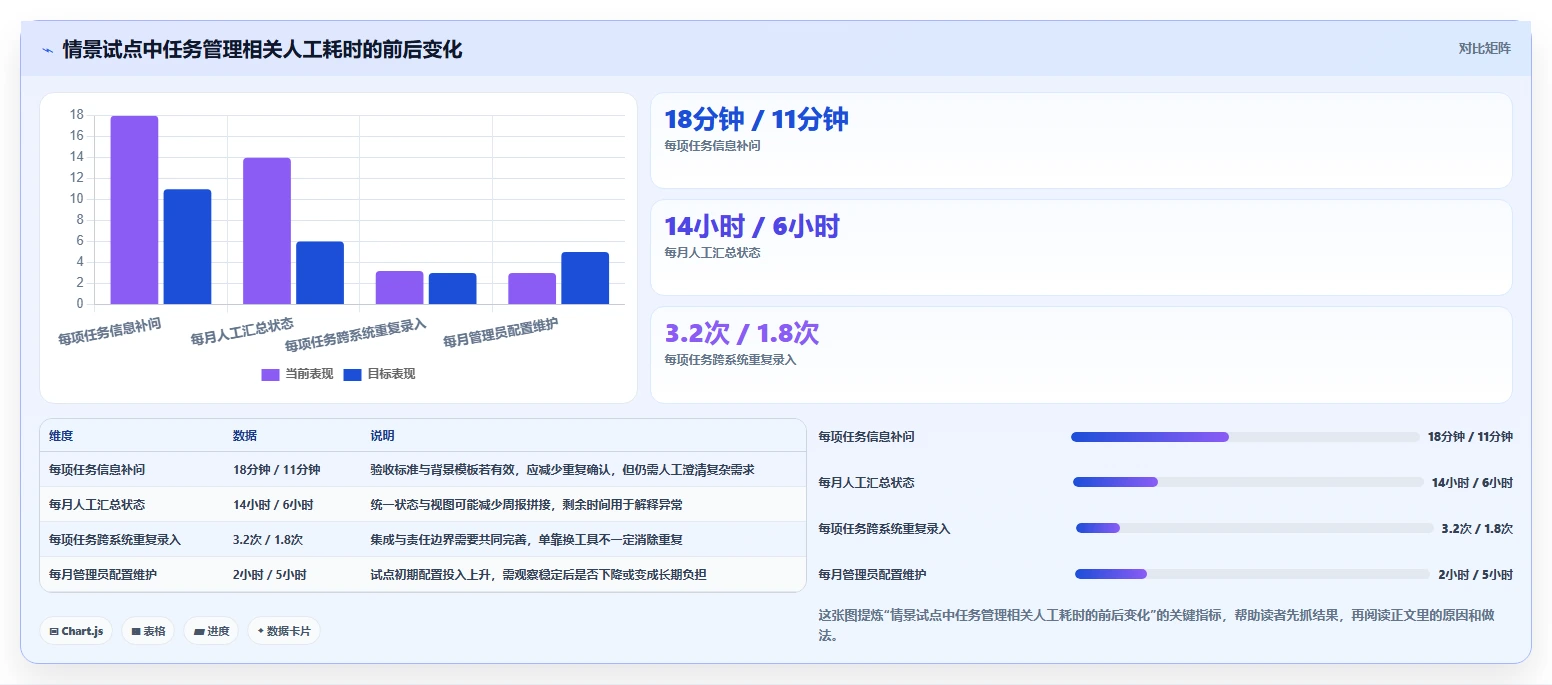Viewport: 1552px width, 685px height.
Task: Click progress value 2小时 / 5小时 on right
Action: pyautogui.click(x=1475, y=574)
